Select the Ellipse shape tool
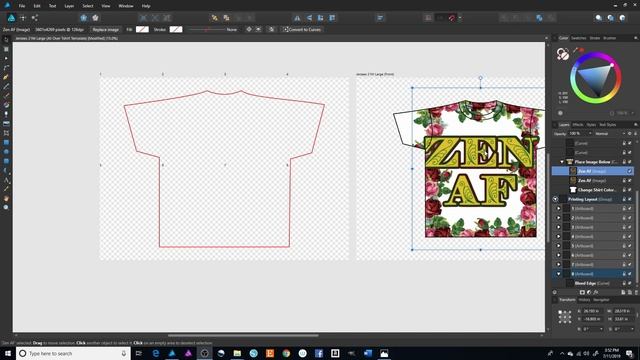Viewport: 640px width, 360px height. (6, 152)
